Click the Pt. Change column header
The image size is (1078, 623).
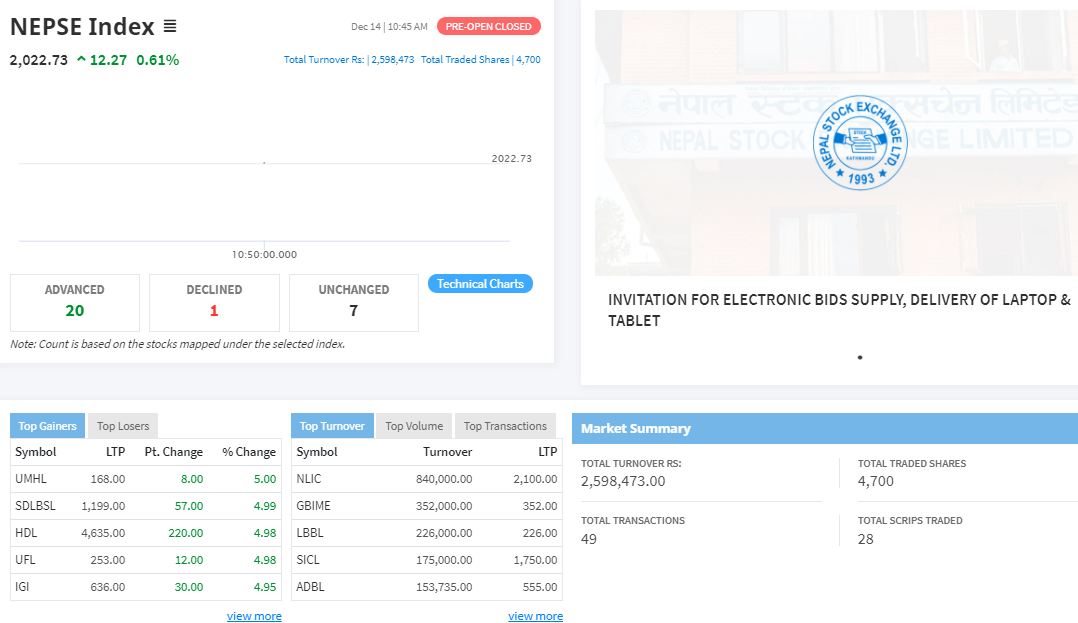(174, 452)
